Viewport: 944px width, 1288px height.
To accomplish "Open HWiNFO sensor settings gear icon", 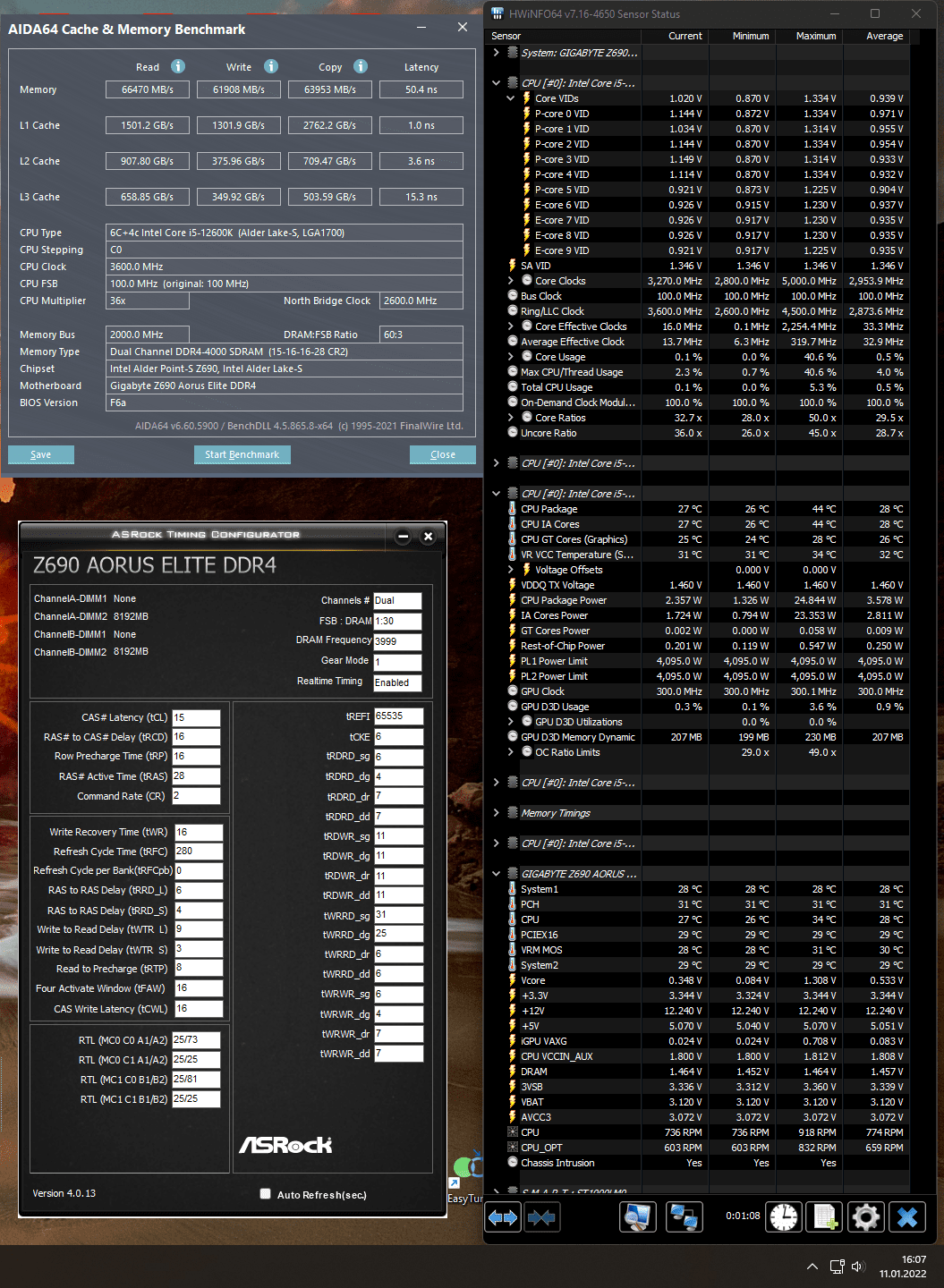I will (x=866, y=1217).
